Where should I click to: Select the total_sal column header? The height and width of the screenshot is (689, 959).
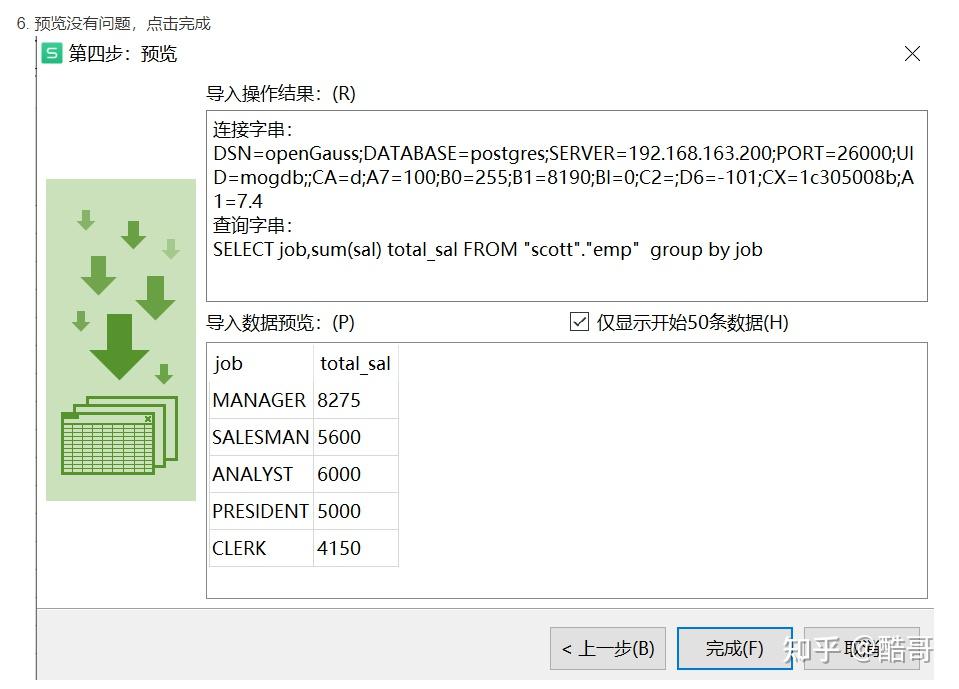(355, 363)
